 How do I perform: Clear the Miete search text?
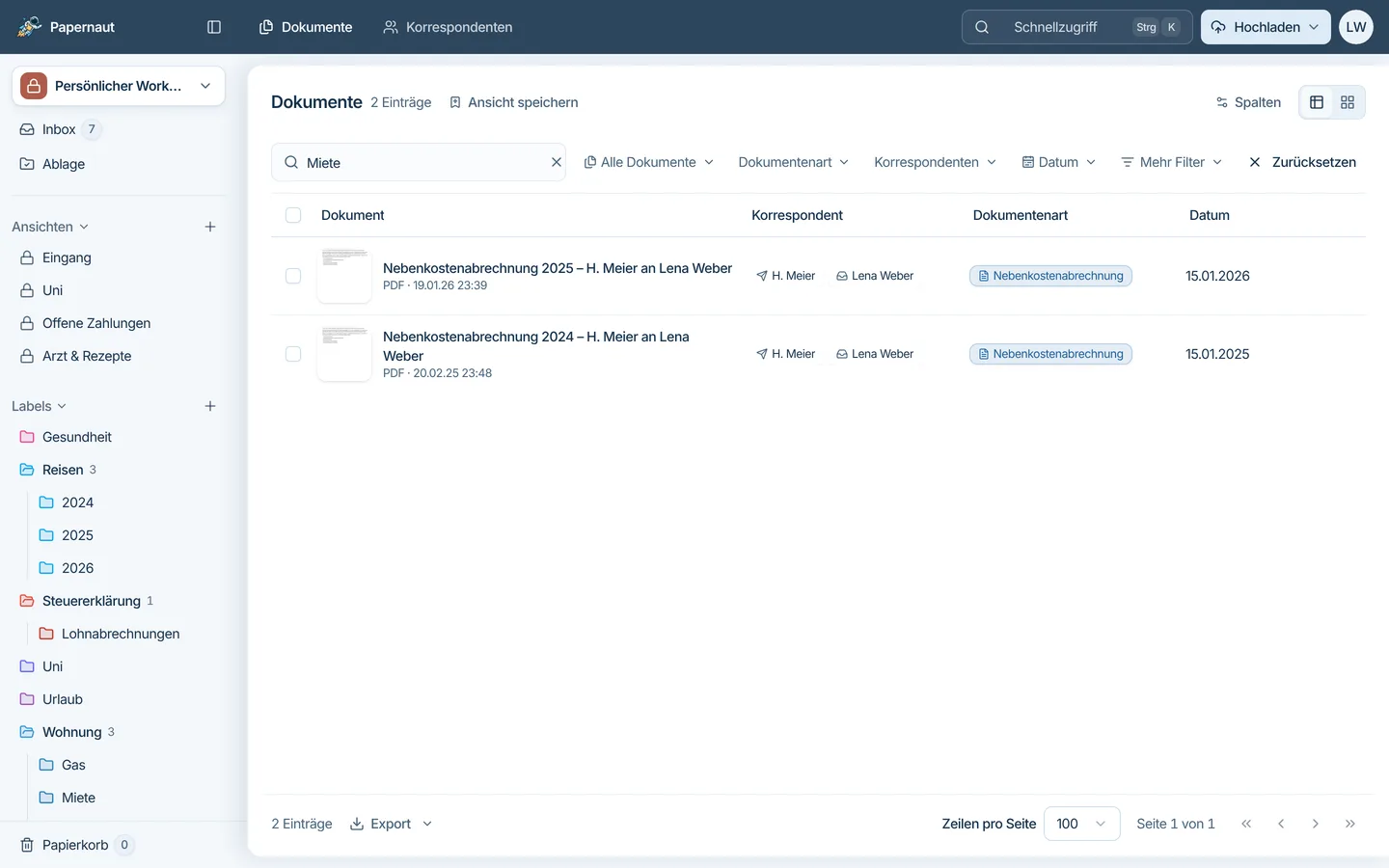click(557, 162)
